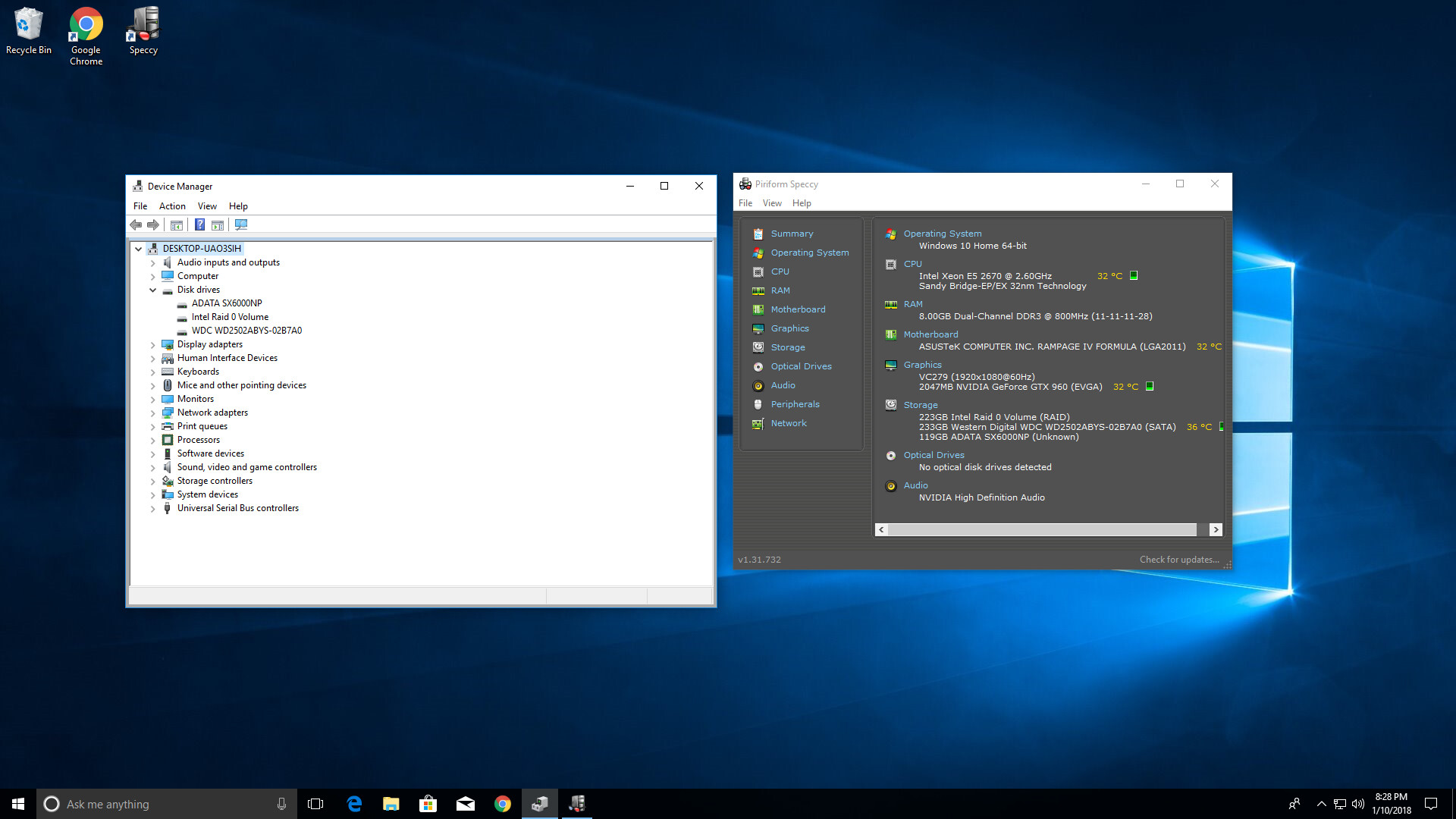Open the File menu in Device Manager
The image size is (1456, 819).
coord(140,206)
